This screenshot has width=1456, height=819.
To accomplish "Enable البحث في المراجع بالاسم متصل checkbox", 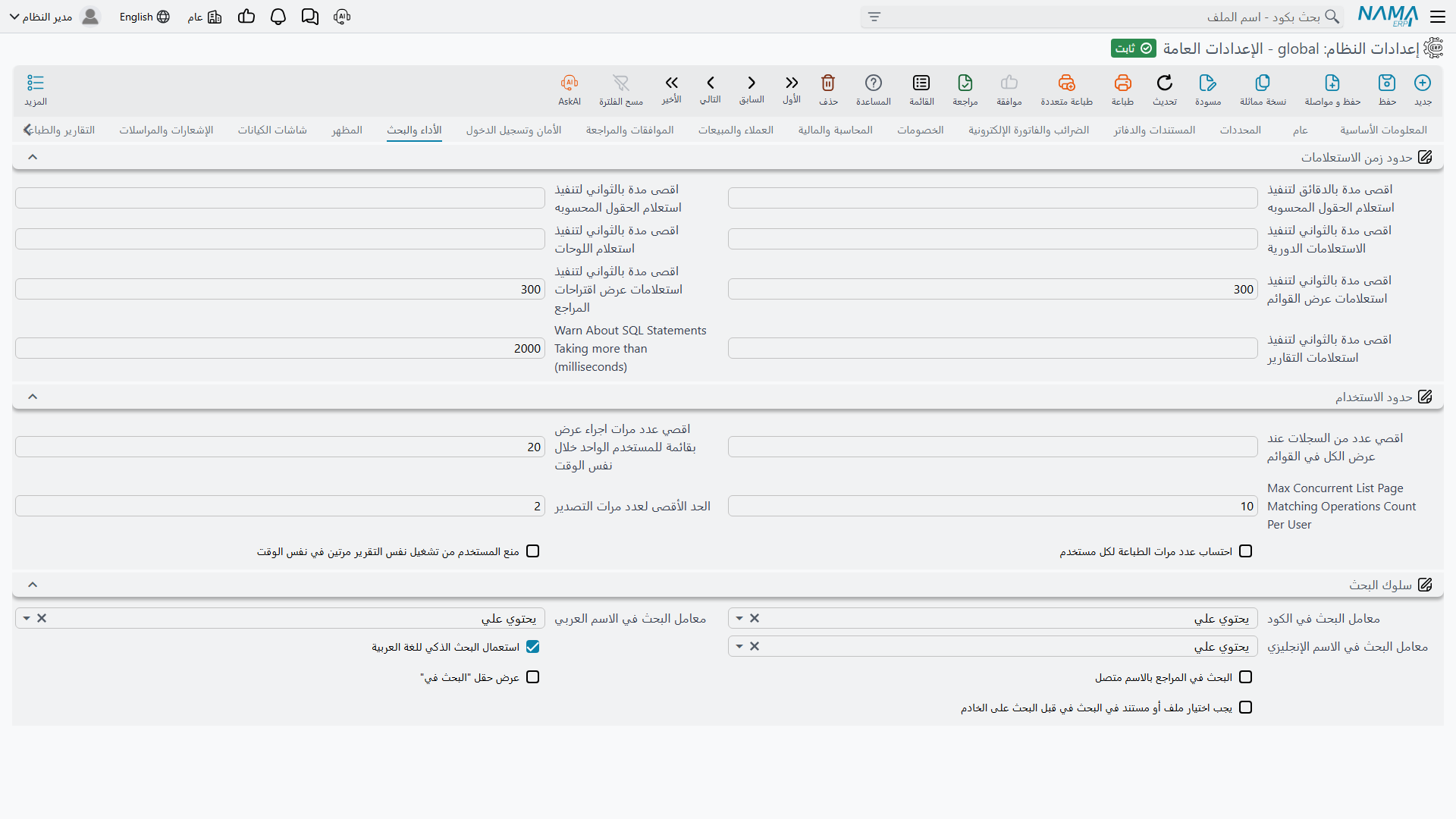I will pyautogui.click(x=1246, y=677).
